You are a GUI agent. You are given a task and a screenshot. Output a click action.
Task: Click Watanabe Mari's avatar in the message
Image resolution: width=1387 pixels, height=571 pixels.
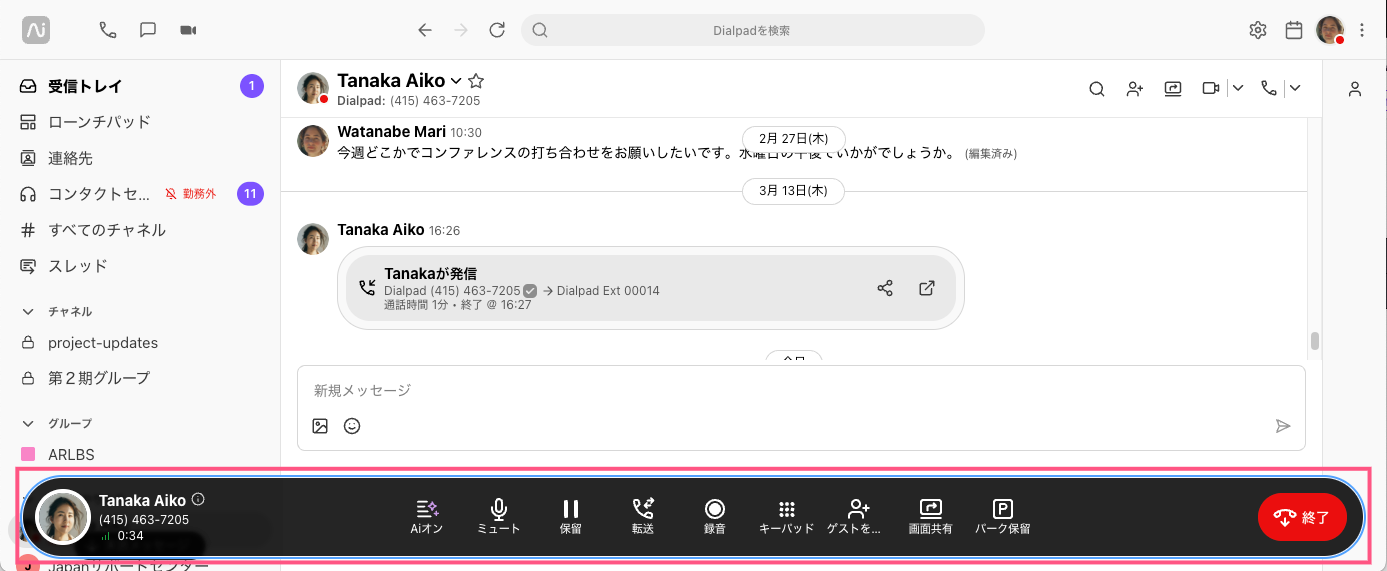(313, 141)
